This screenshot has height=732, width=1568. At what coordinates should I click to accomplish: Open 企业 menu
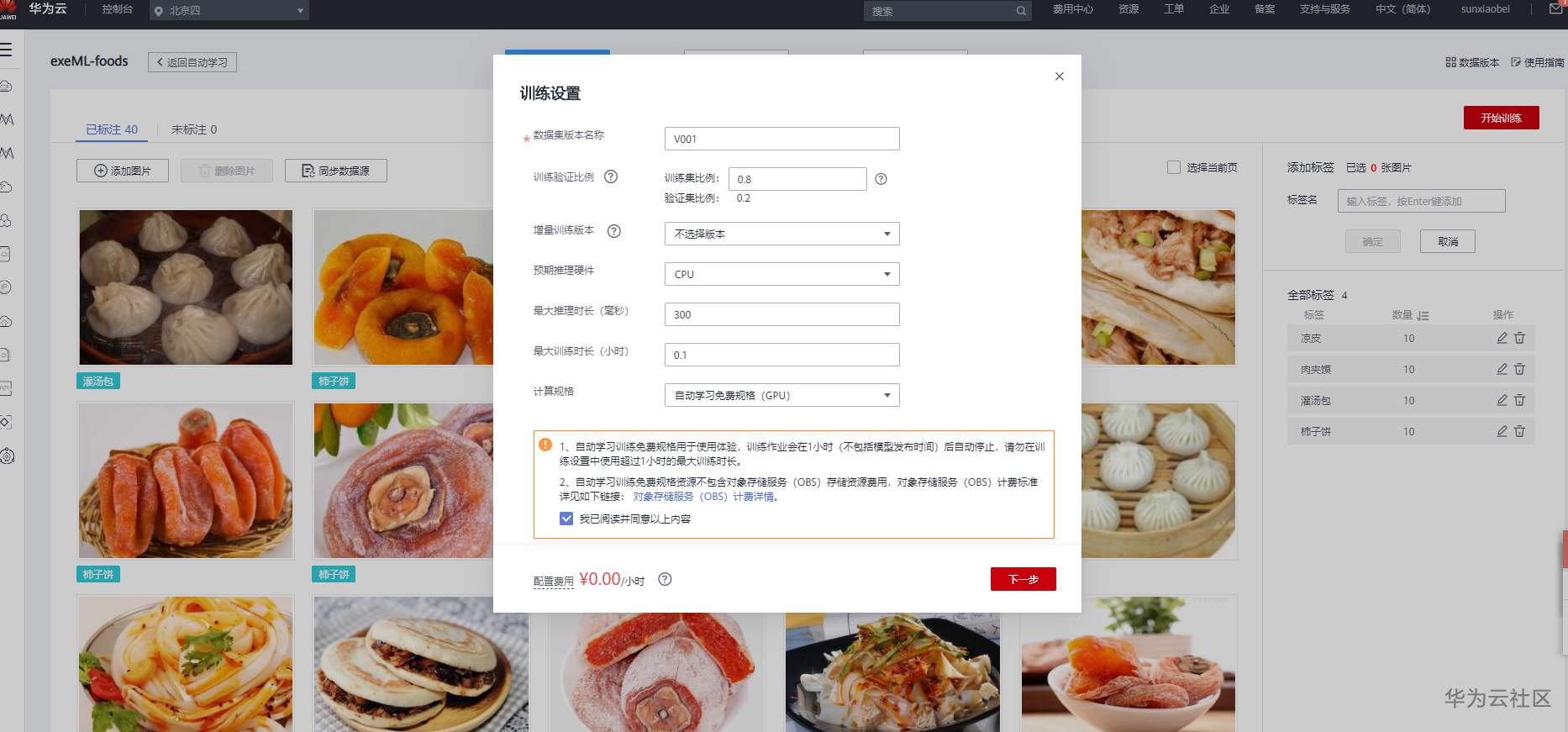point(1219,9)
